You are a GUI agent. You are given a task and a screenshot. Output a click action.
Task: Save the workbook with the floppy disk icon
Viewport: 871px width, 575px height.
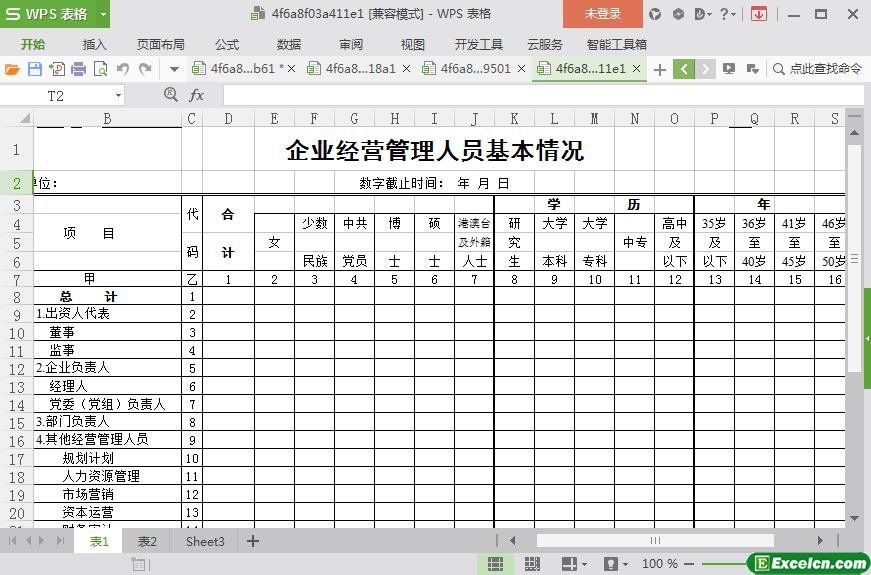pyautogui.click(x=34, y=69)
